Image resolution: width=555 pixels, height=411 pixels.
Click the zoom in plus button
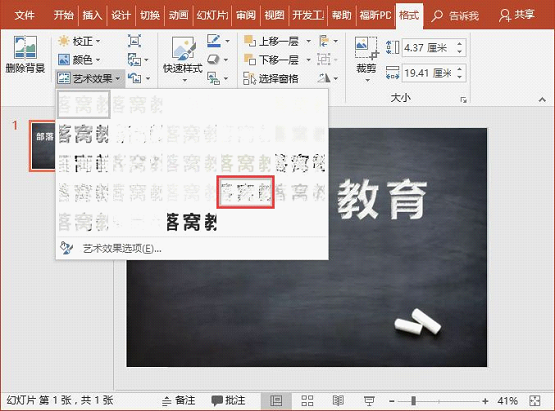(485, 401)
